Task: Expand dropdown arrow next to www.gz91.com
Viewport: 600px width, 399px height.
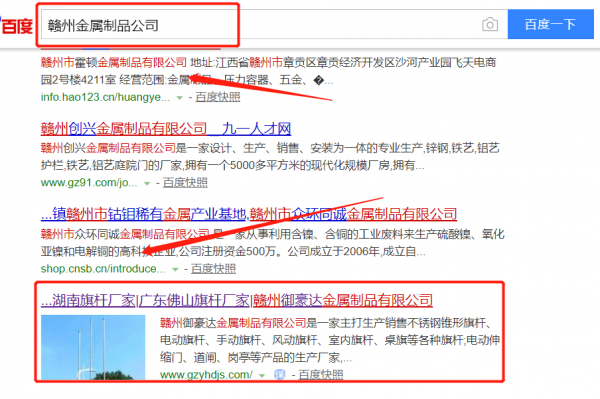Action: click(147, 184)
